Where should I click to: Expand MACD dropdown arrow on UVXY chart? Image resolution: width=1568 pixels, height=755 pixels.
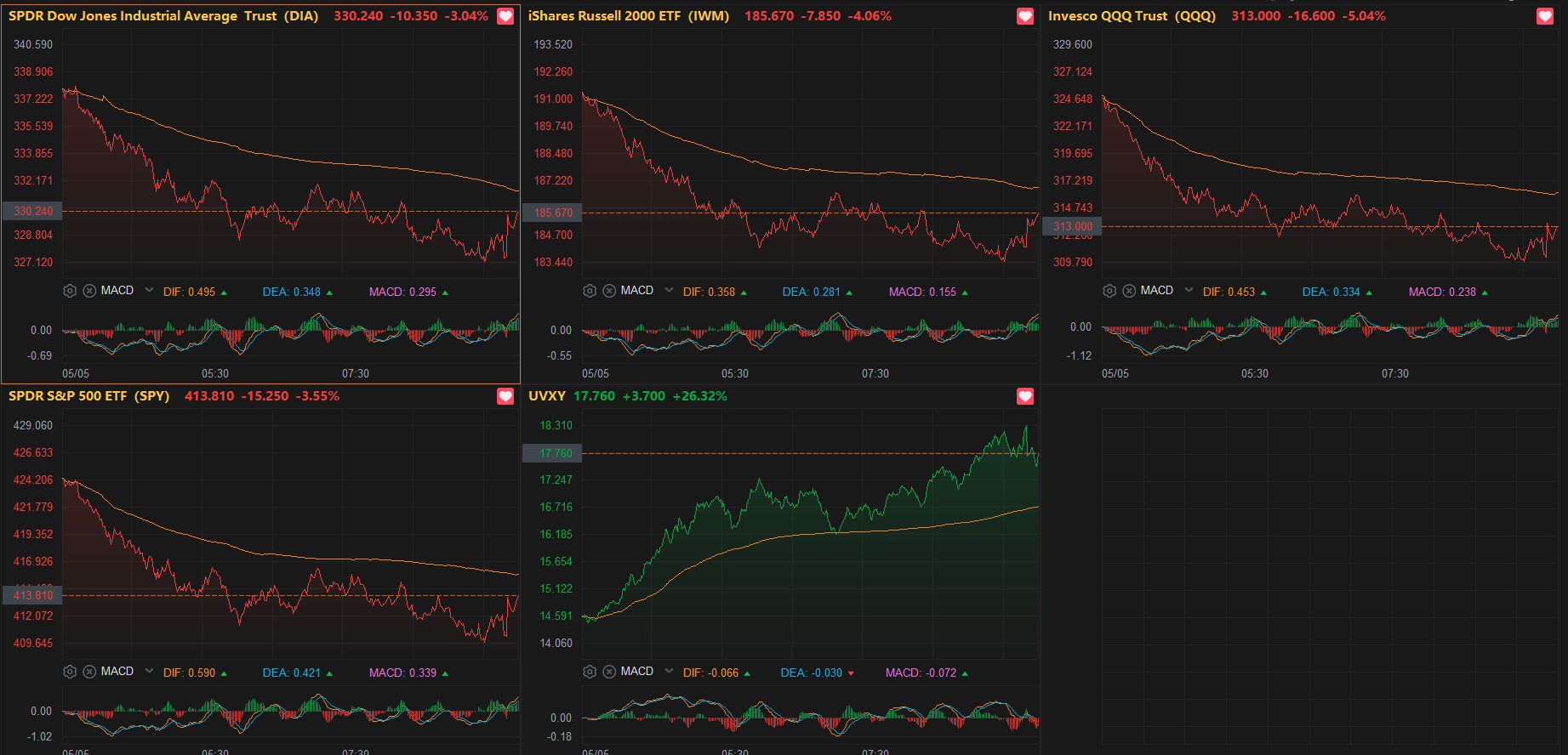point(670,671)
